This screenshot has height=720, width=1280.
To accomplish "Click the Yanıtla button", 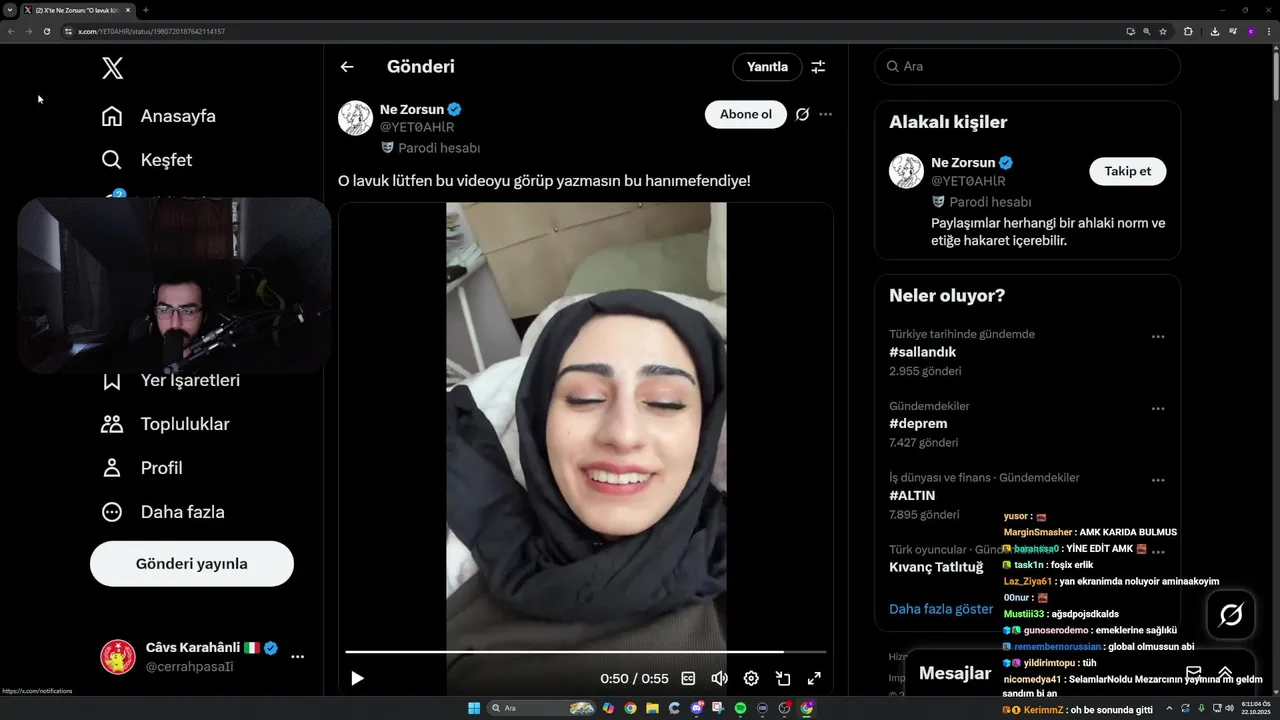I will coord(767,67).
